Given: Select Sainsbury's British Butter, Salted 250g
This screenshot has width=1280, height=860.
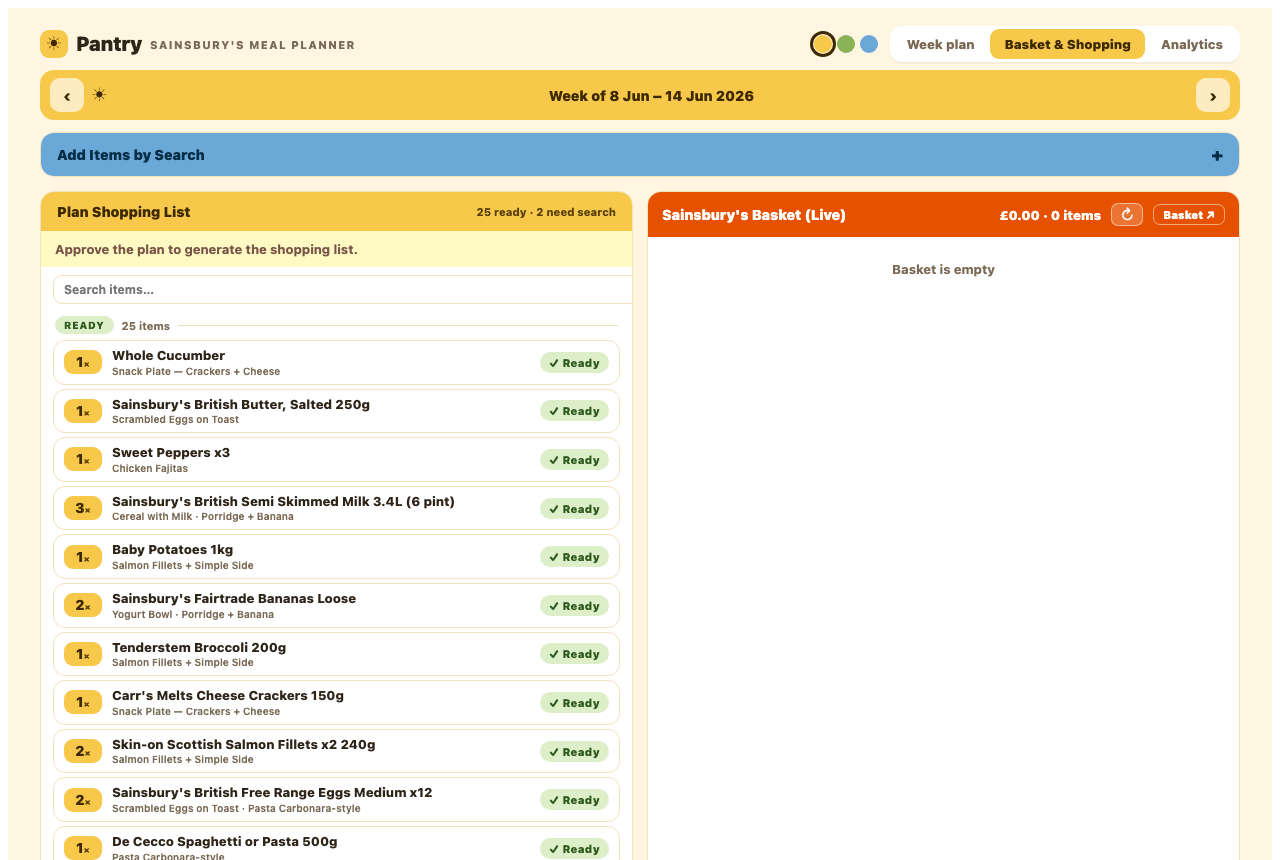Looking at the screenshot, I should (x=241, y=405).
